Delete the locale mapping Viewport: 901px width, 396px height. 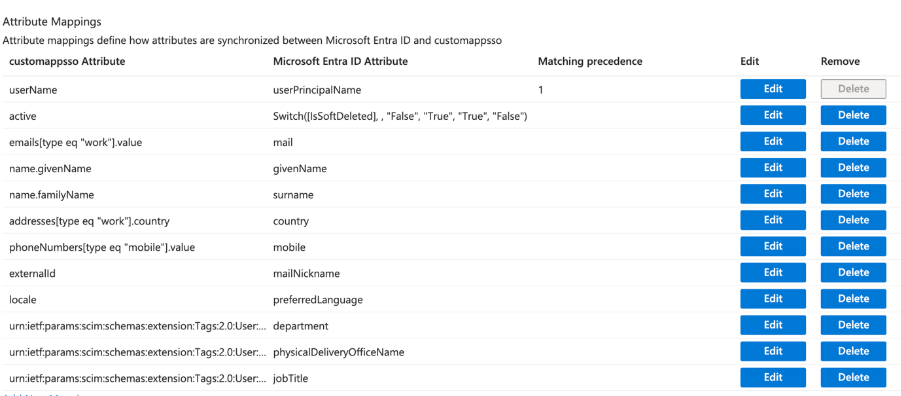[853, 299]
